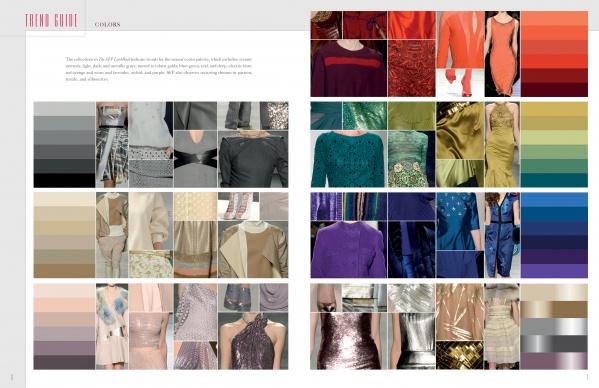Open the coral orange runway dress photo
Viewport: 599px width, 388px height.
pyautogui.click(x=502, y=54)
